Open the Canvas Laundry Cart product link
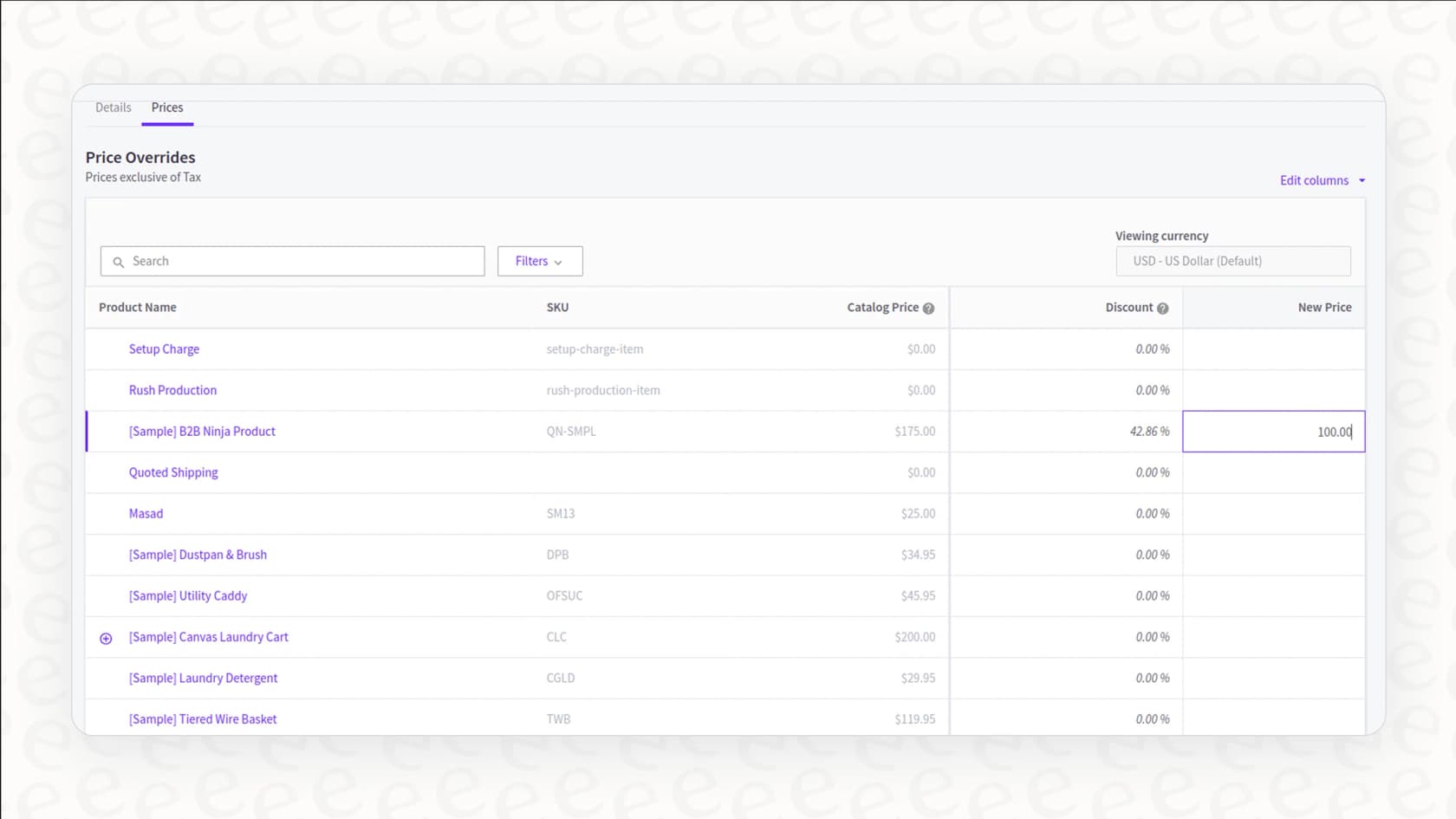The width and height of the screenshot is (1456, 819). click(x=209, y=637)
